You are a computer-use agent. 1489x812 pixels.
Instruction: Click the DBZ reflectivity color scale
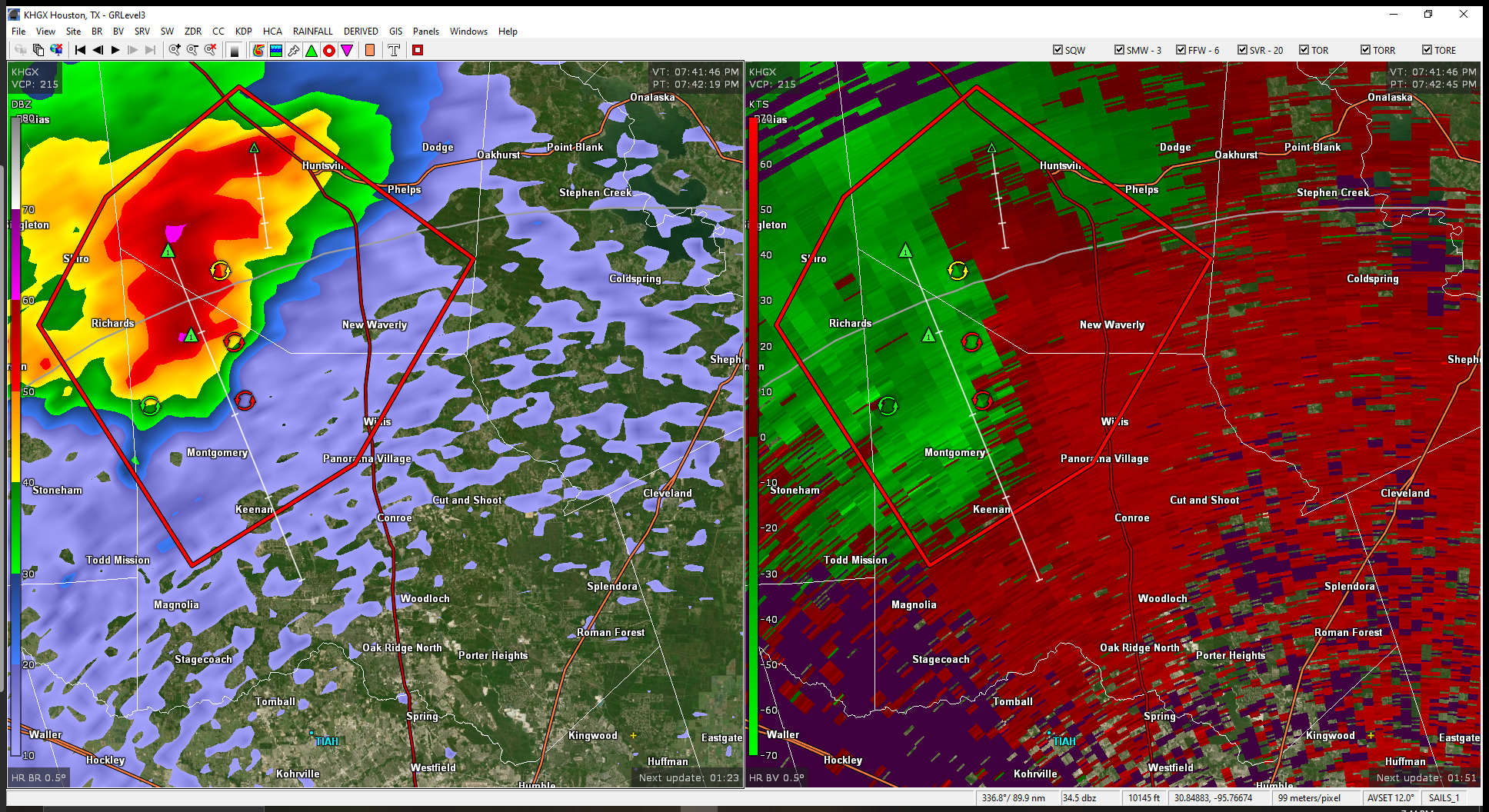15,436
